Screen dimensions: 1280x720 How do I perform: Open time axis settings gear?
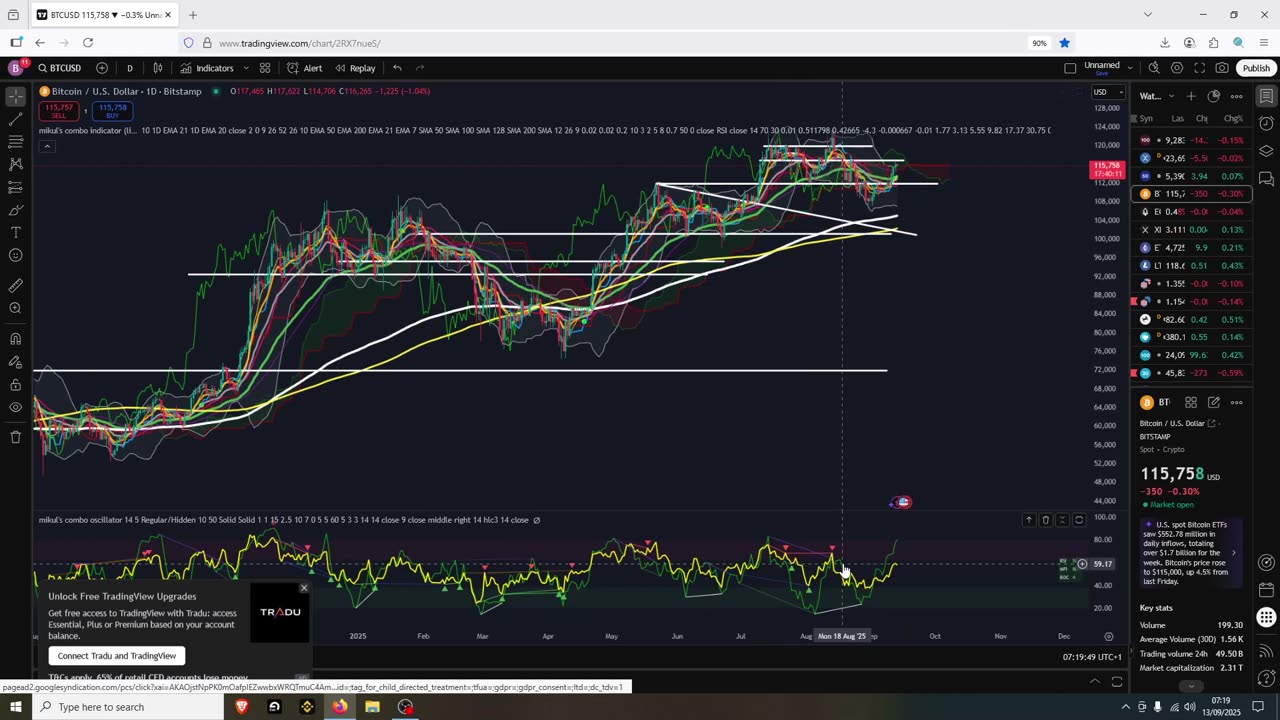[1108, 636]
